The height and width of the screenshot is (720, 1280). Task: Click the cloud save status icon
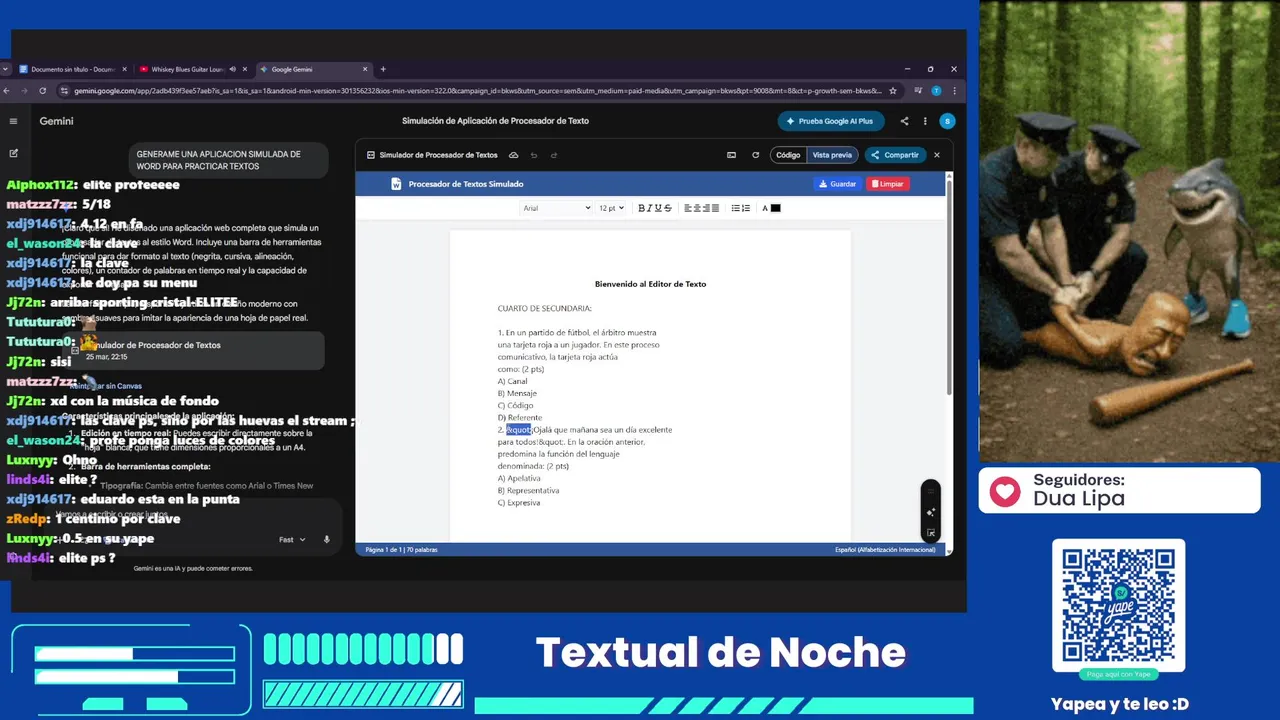pos(513,155)
